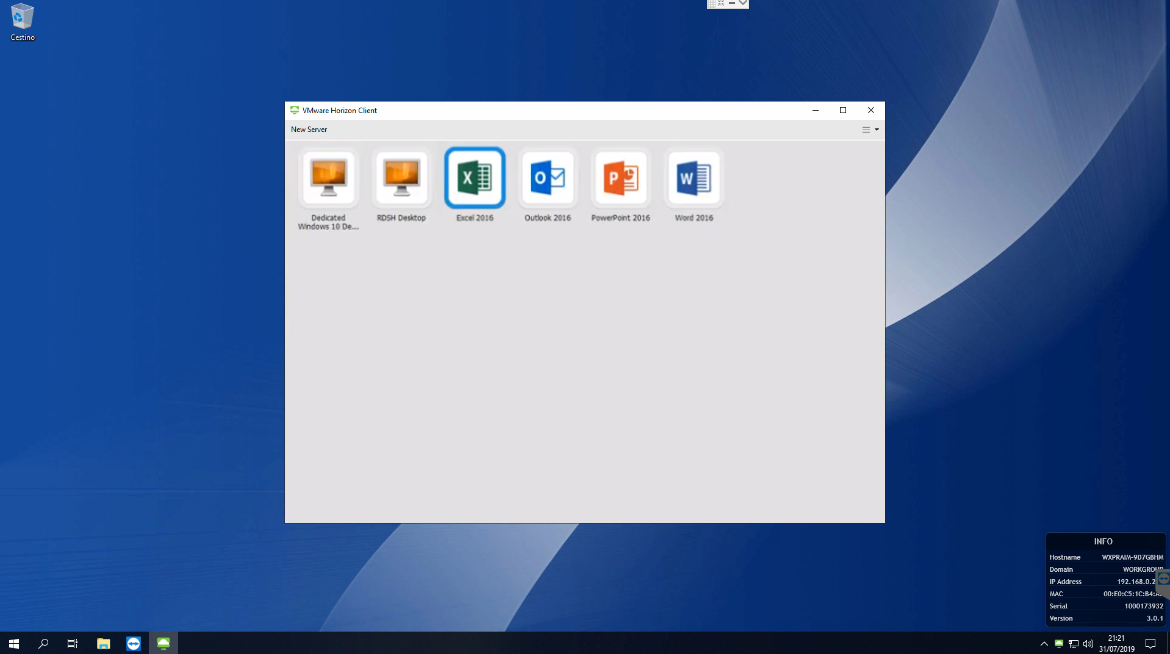Click the fullscreen arrows icon on top toolbar

[722, 4]
